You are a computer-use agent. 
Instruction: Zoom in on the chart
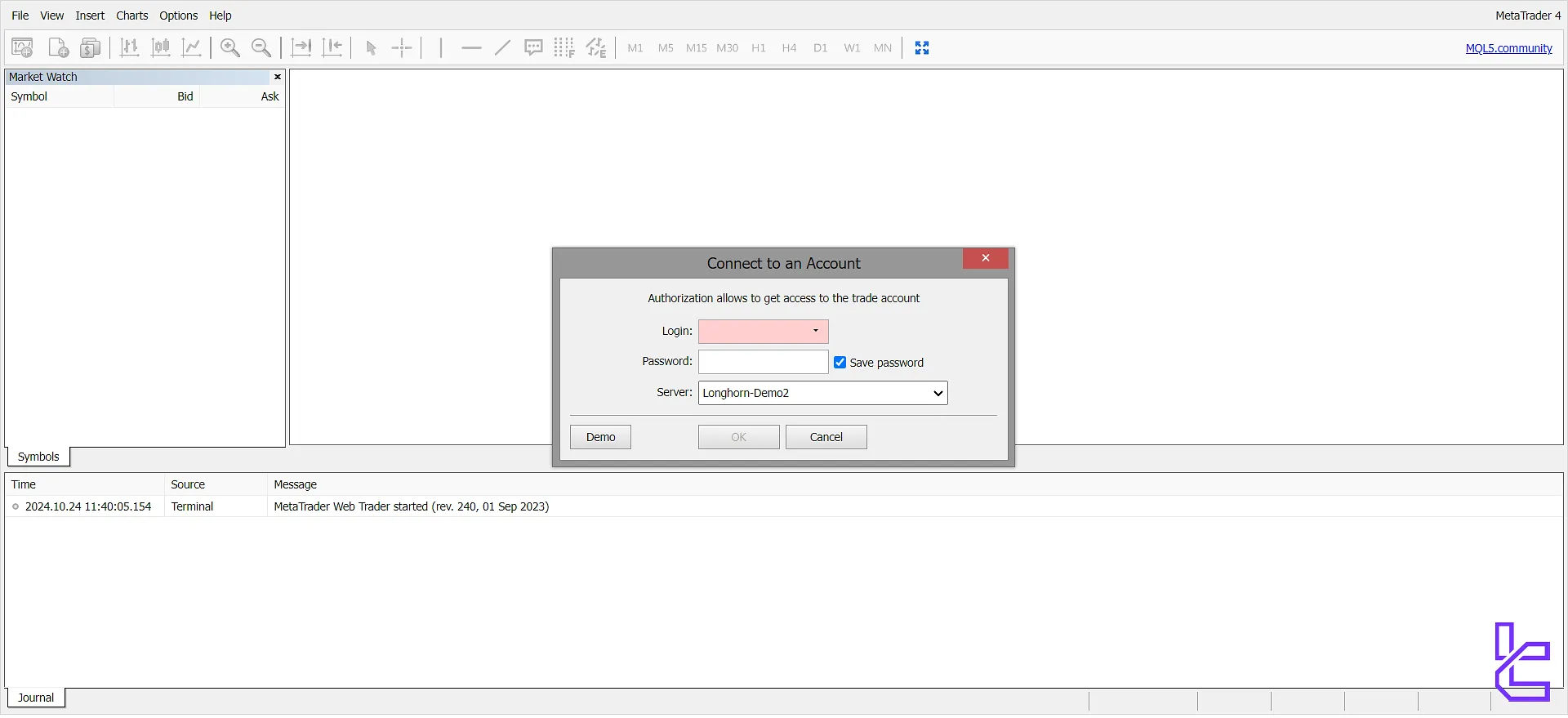click(230, 48)
